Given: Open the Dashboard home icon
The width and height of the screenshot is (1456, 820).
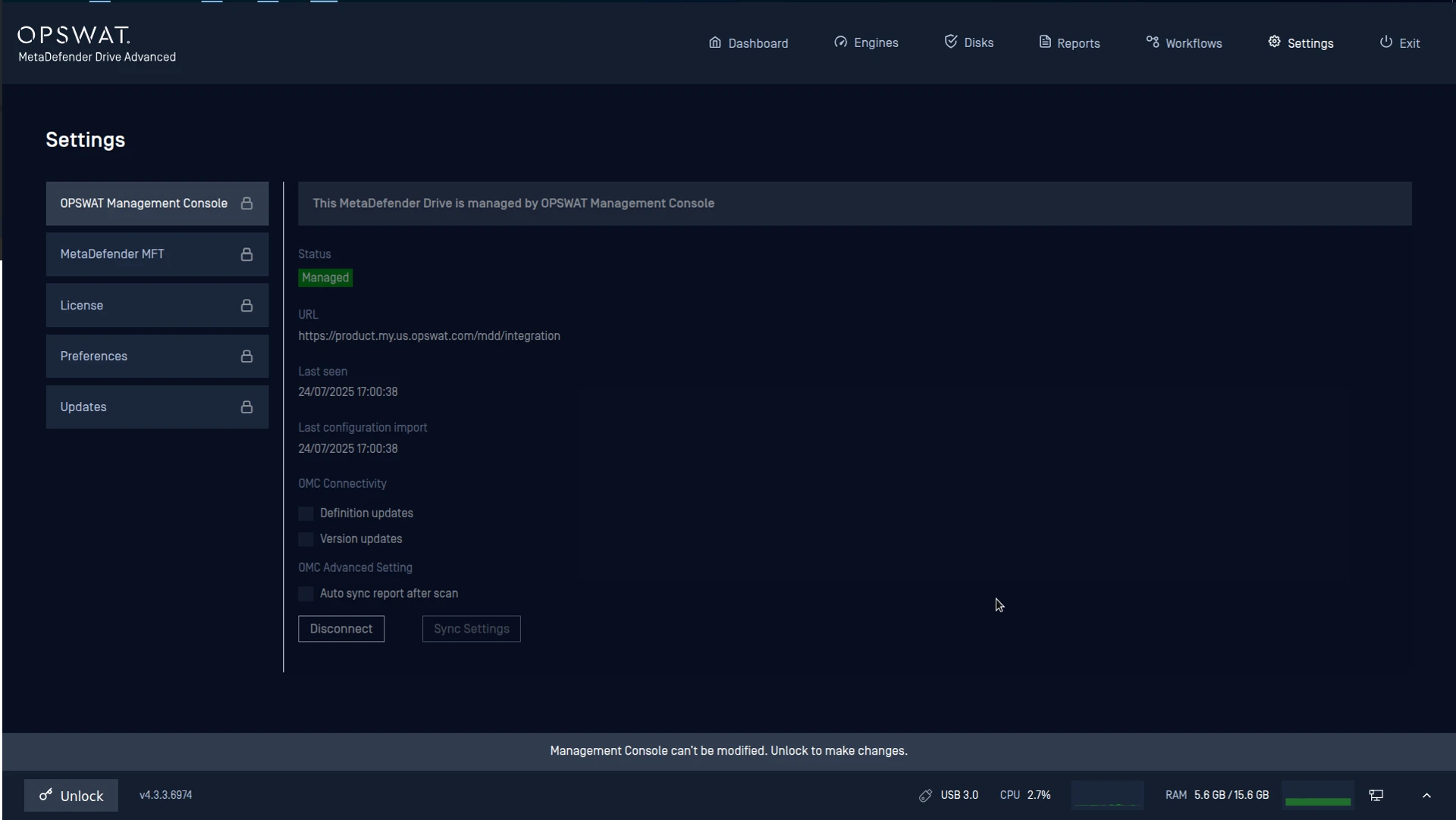Looking at the screenshot, I should click(714, 42).
